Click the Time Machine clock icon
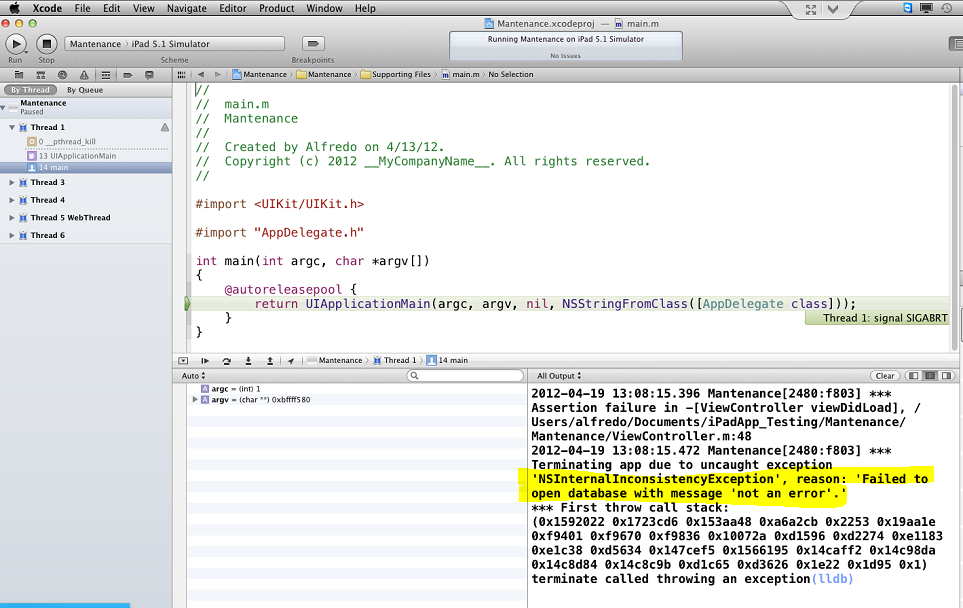The width and height of the screenshot is (963, 608). click(x=946, y=8)
